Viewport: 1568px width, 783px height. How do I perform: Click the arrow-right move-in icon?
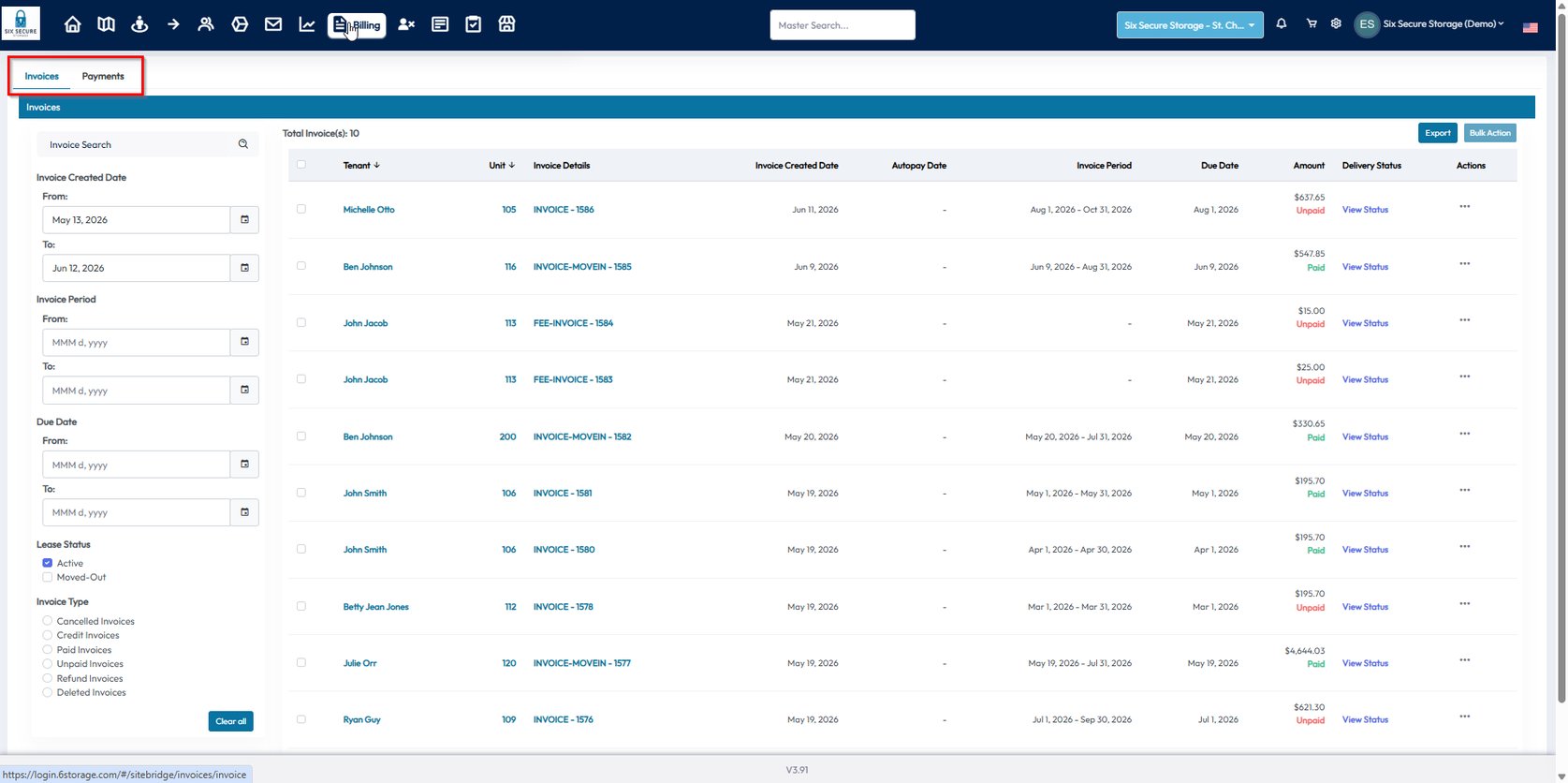[x=173, y=24]
